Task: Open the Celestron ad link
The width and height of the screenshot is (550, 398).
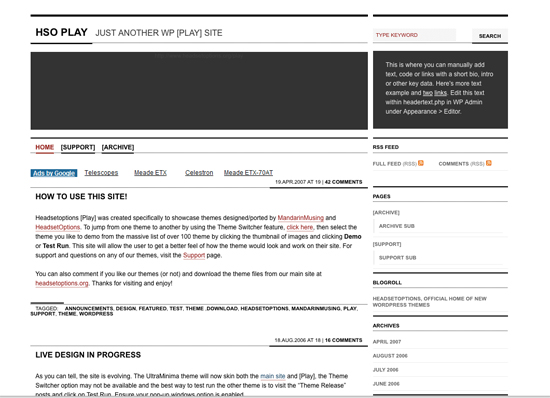Action: pos(199,173)
